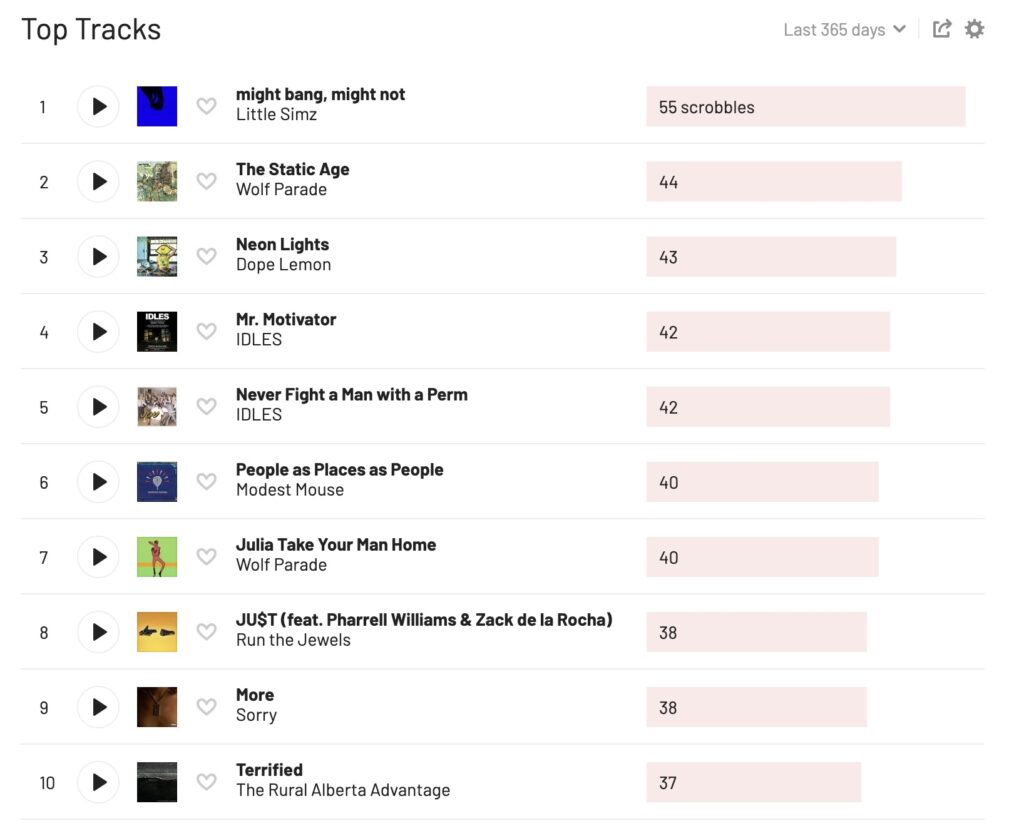Screen dimensions: 1024x836
Task: Open the Top Tracks settings gear
Action: coord(974,29)
